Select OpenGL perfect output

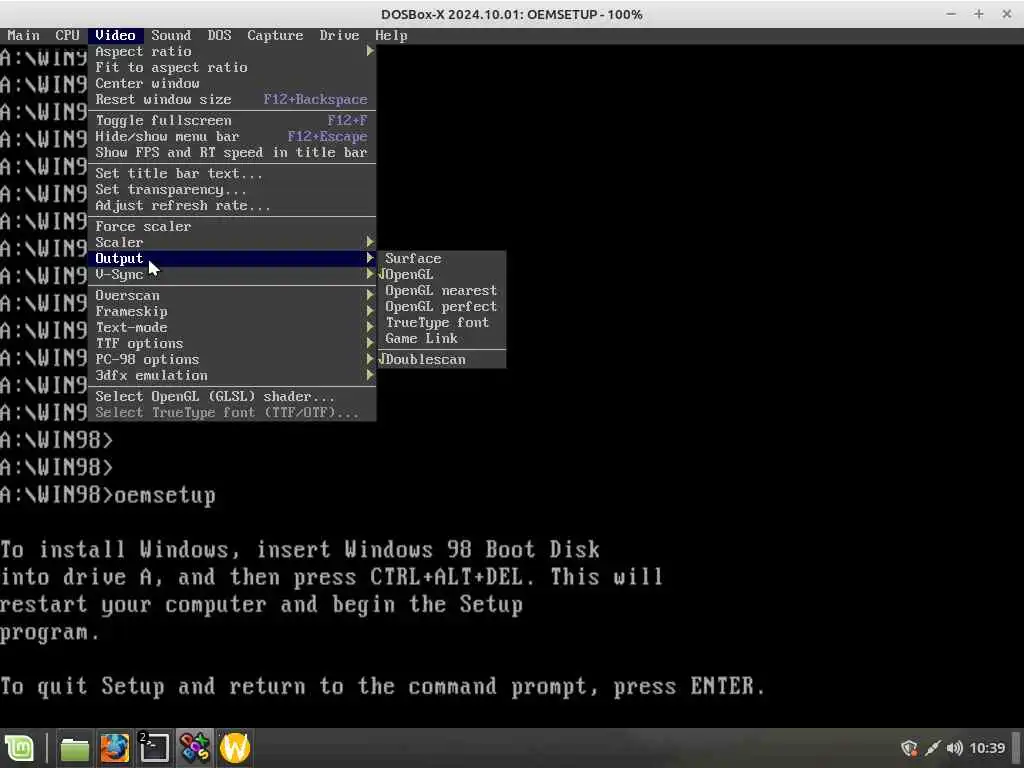(441, 306)
